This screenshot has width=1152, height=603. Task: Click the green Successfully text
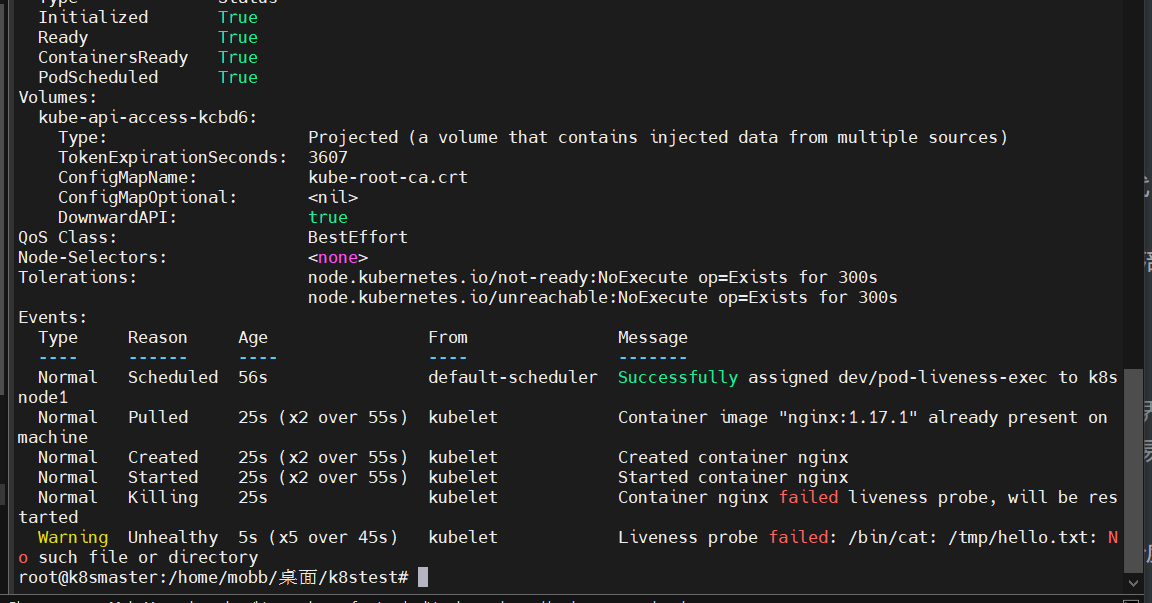tap(677, 377)
